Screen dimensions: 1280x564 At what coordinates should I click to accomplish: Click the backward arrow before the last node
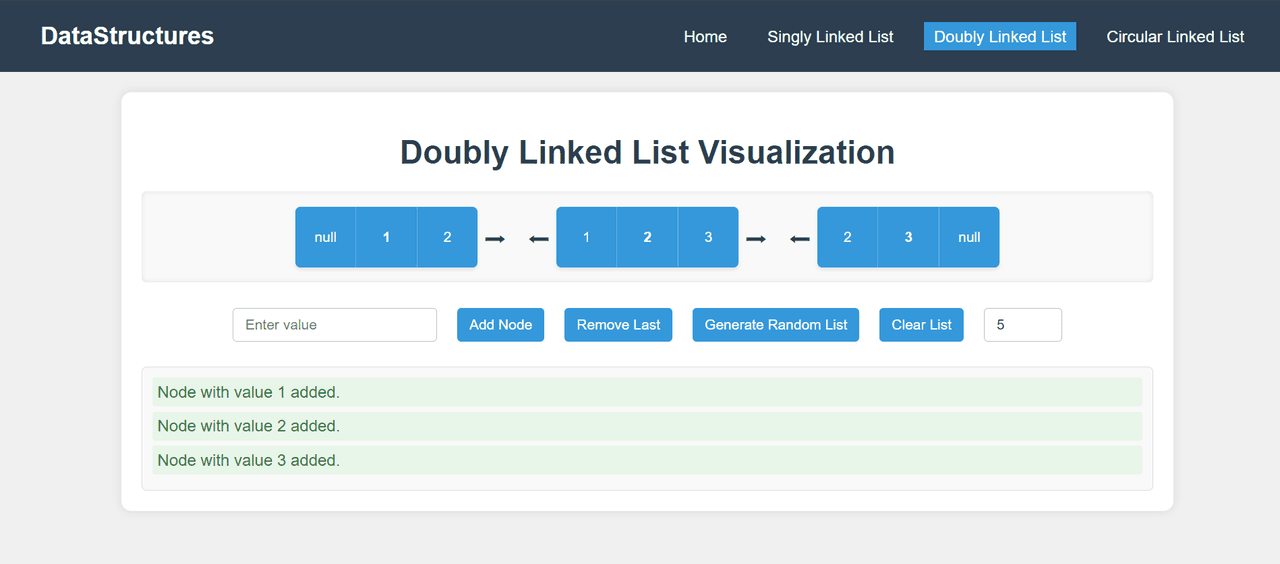point(800,238)
